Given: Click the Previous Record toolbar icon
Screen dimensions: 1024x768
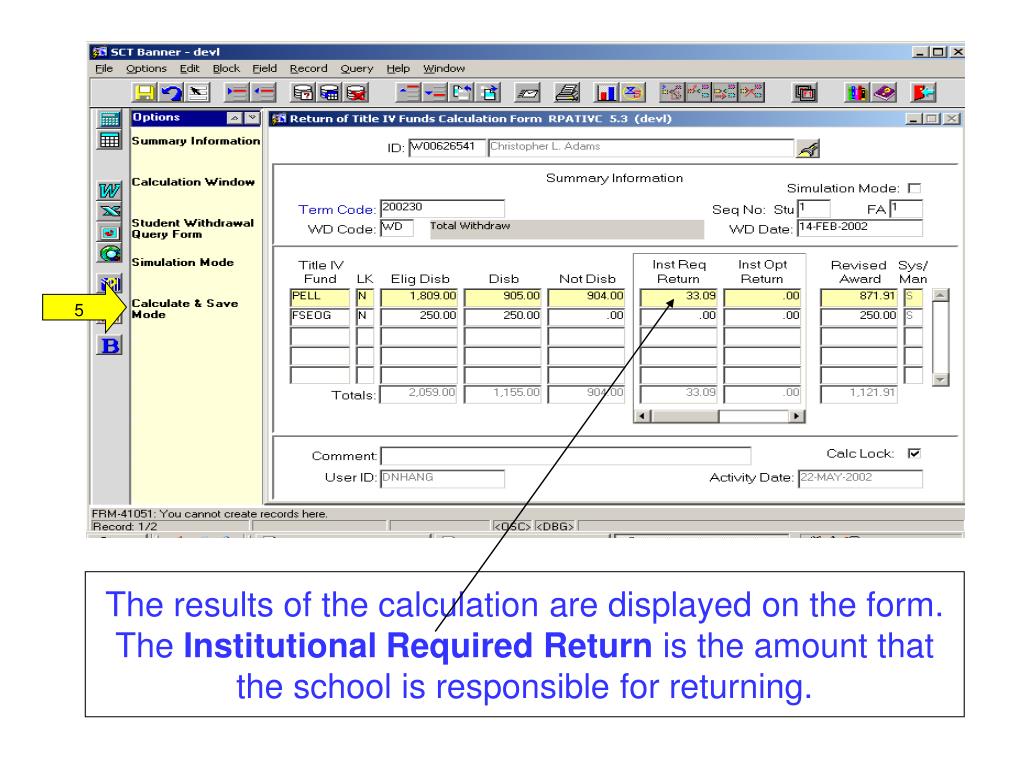Looking at the screenshot, I should pyautogui.click(x=409, y=93).
